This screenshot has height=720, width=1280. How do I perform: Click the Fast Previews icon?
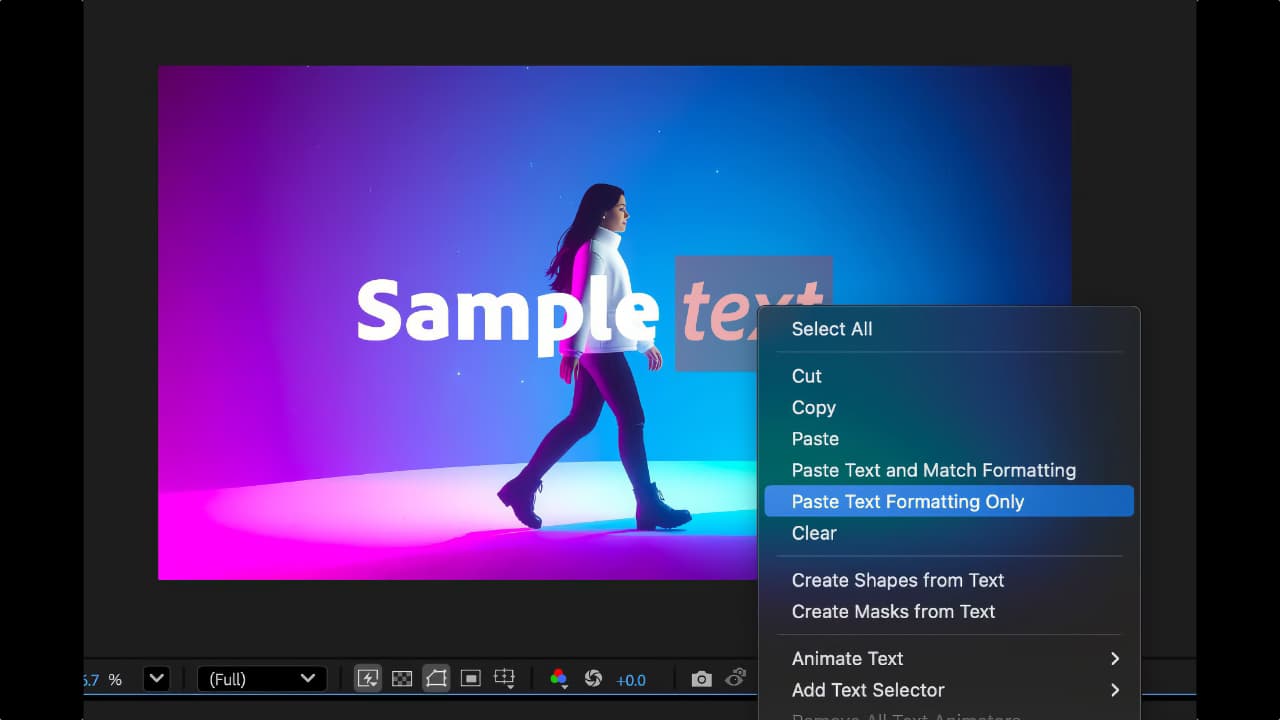[368, 679]
